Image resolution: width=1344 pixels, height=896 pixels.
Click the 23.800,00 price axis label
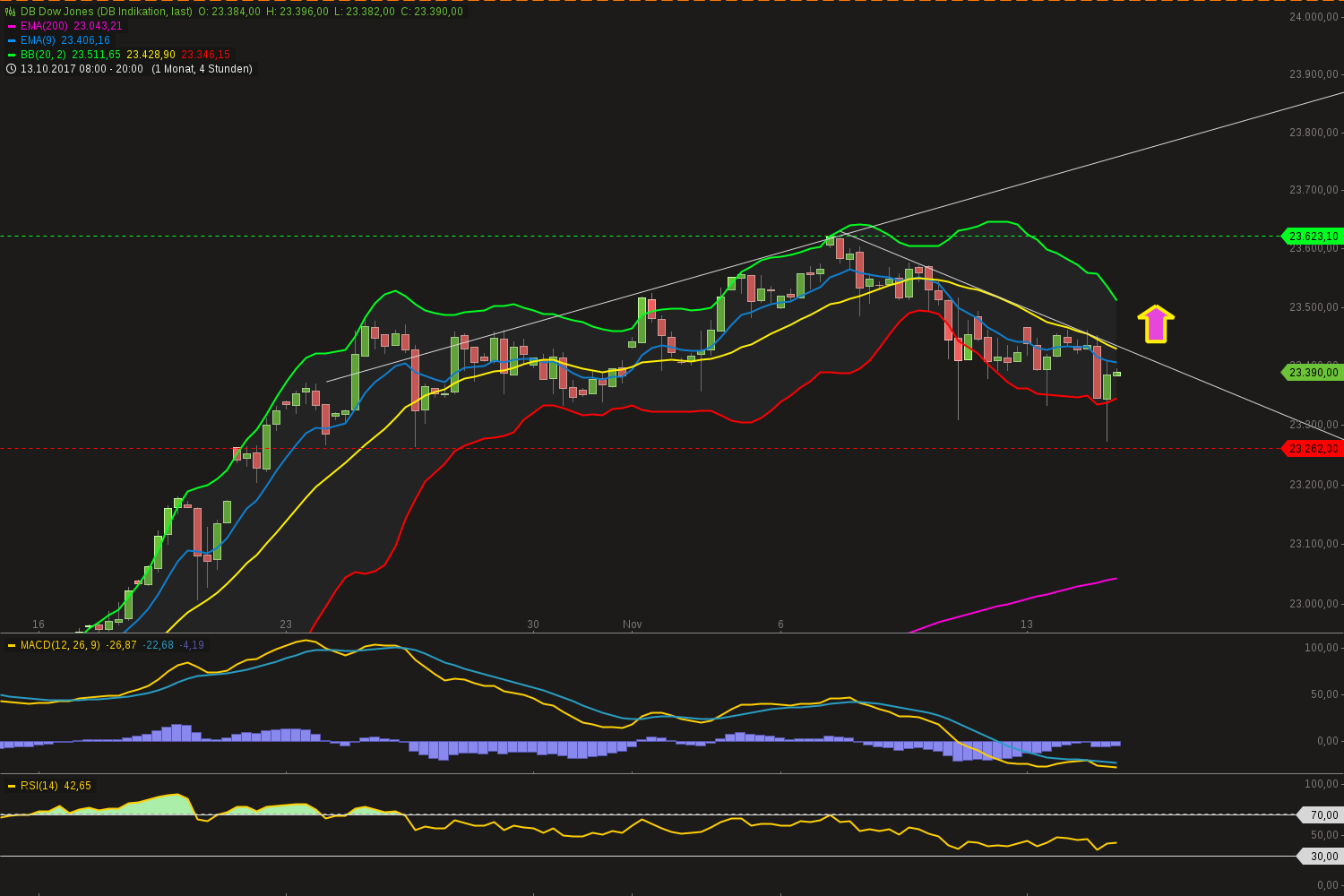tap(1314, 133)
